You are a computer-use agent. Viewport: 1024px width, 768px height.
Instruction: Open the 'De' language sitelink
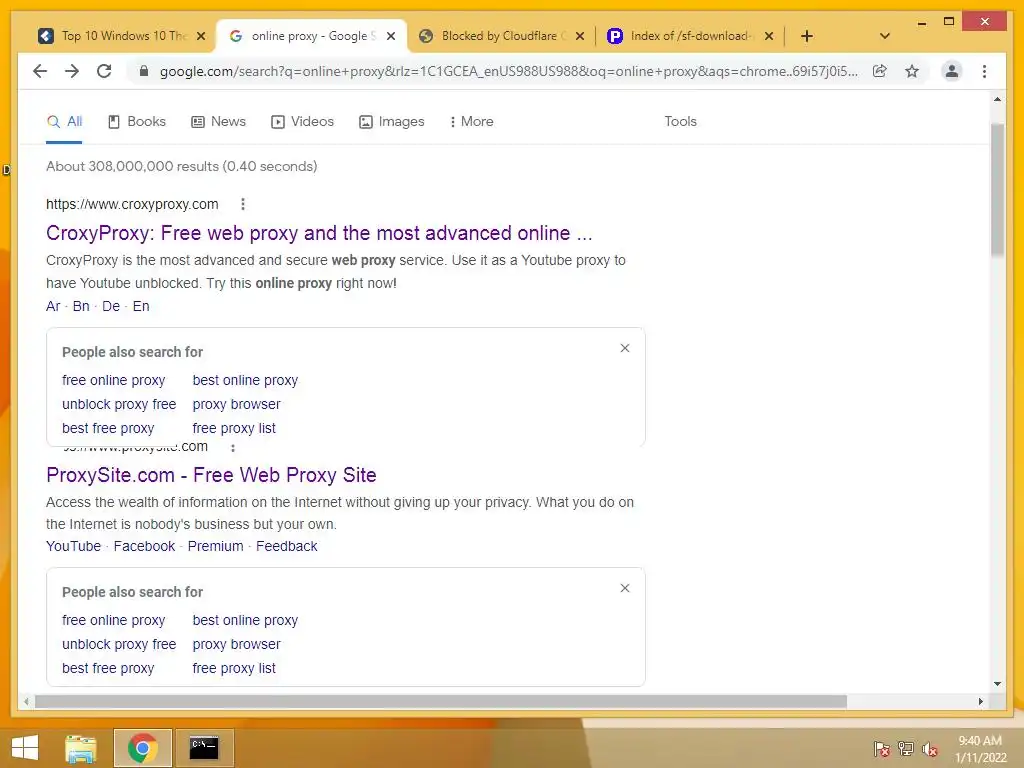[111, 306]
